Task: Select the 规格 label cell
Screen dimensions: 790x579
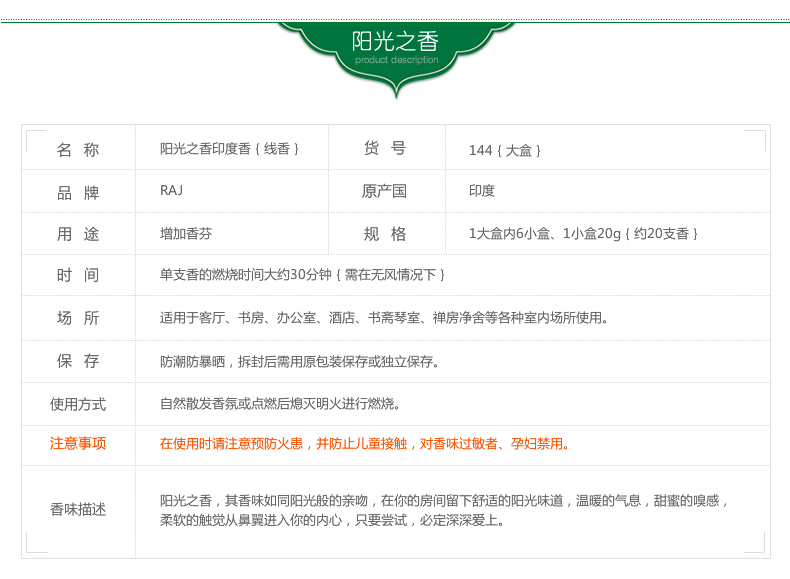Action: (x=385, y=234)
